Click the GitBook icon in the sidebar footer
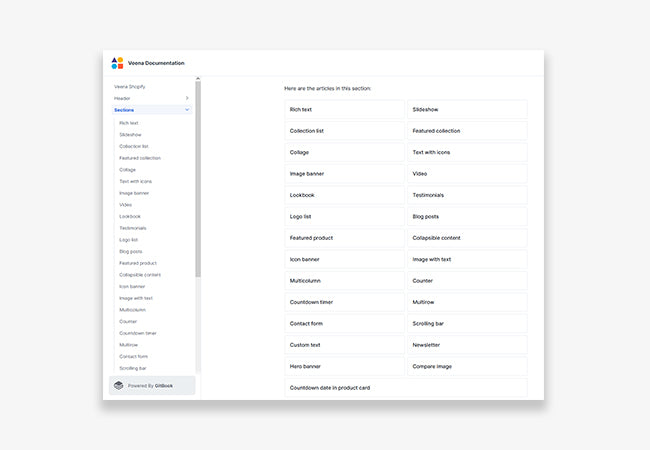This screenshot has width=650, height=450. [x=119, y=385]
